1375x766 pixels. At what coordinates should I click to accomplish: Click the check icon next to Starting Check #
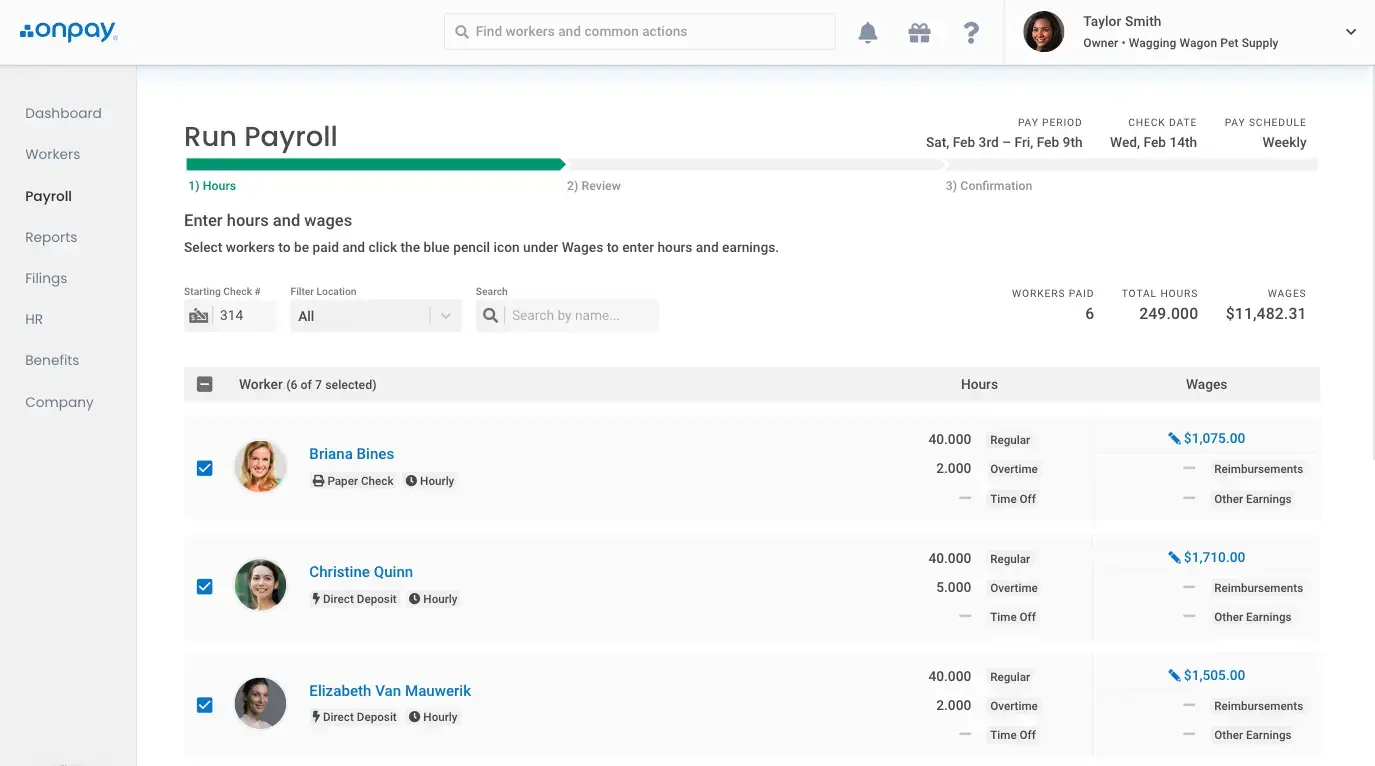(x=199, y=316)
